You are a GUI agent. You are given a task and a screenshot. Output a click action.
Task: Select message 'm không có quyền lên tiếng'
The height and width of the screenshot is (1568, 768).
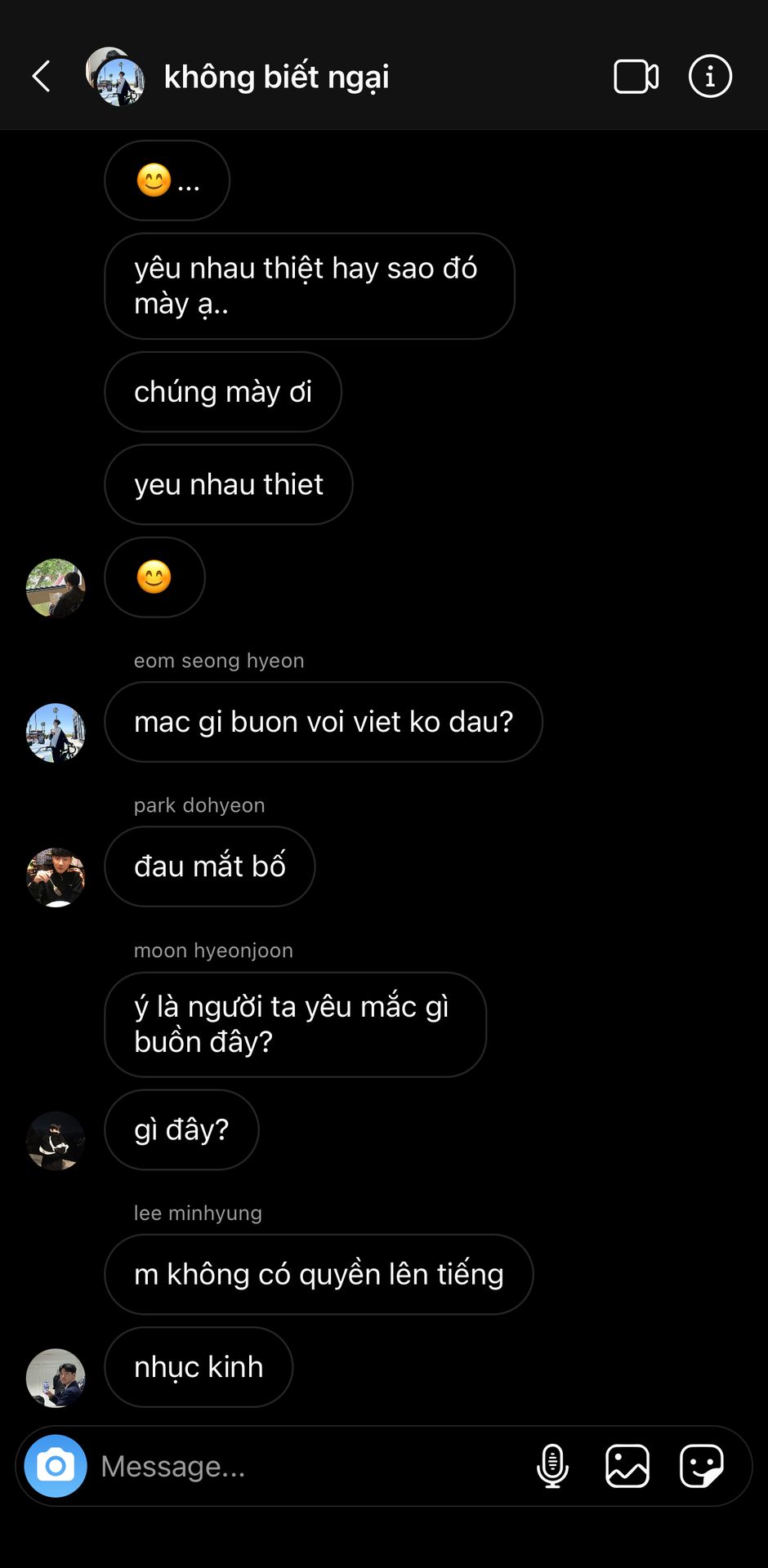(319, 1274)
